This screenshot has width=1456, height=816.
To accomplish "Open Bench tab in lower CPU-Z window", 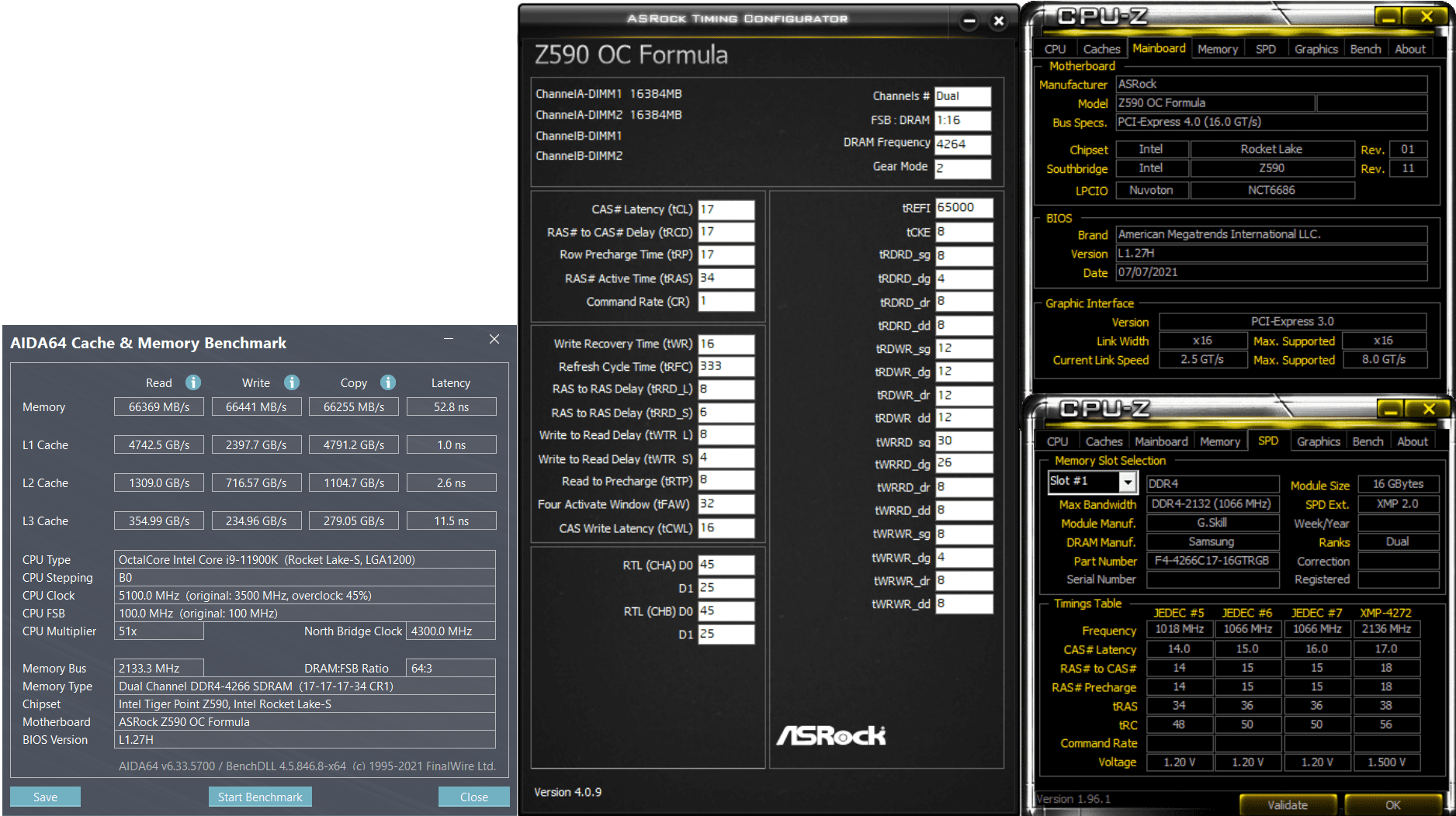I will (1368, 441).
